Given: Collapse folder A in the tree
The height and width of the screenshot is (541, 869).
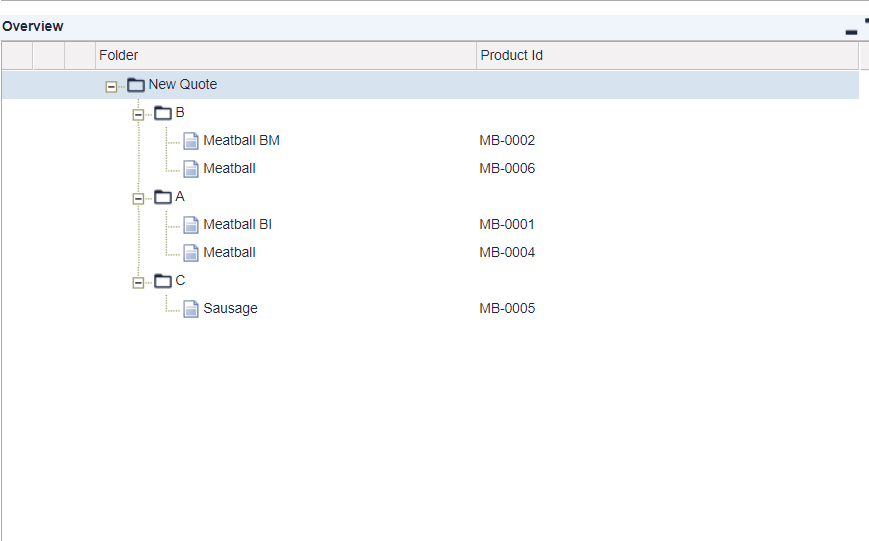Looking at the screenshot, I should pos(138,198).
